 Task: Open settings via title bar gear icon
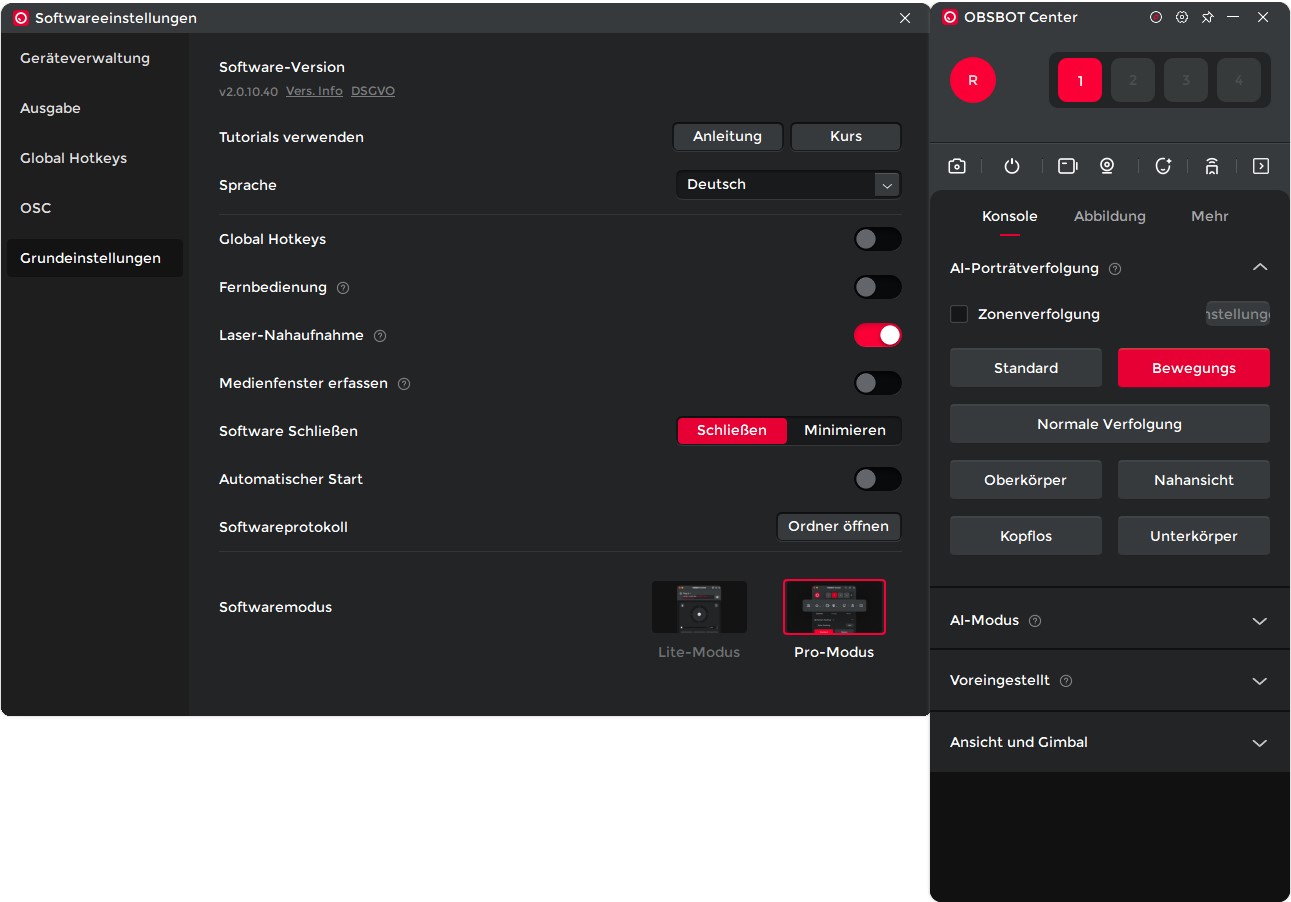coord(1182,18)
